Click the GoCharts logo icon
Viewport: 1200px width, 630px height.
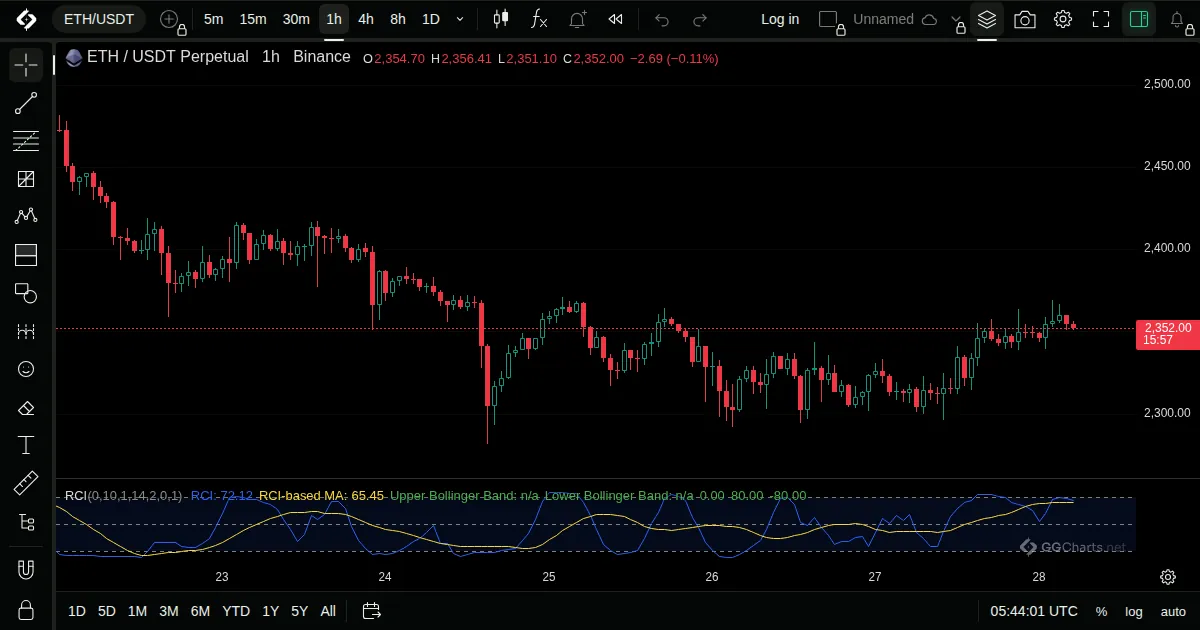click(x=26, y=19)
